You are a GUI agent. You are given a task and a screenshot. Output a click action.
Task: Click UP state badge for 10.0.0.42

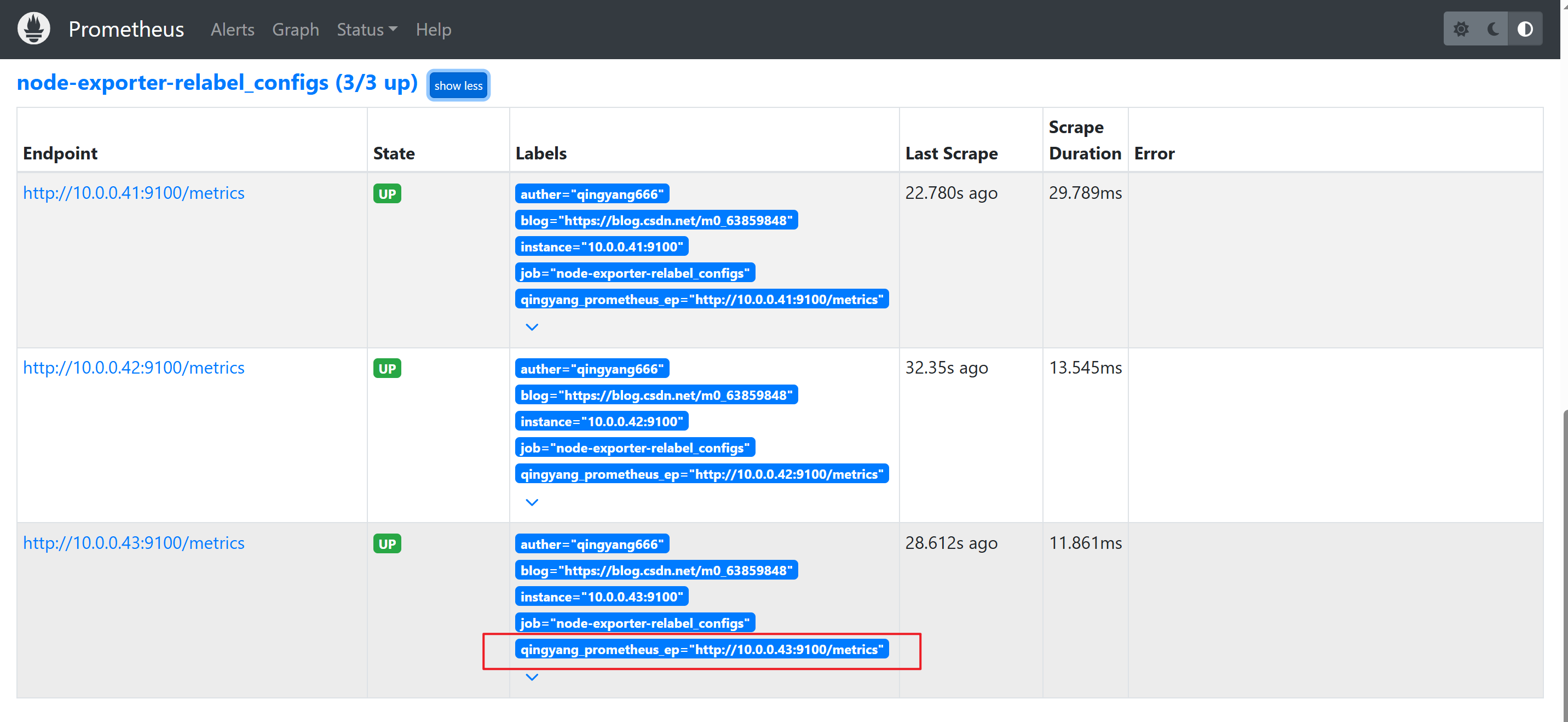coord(387,369)
